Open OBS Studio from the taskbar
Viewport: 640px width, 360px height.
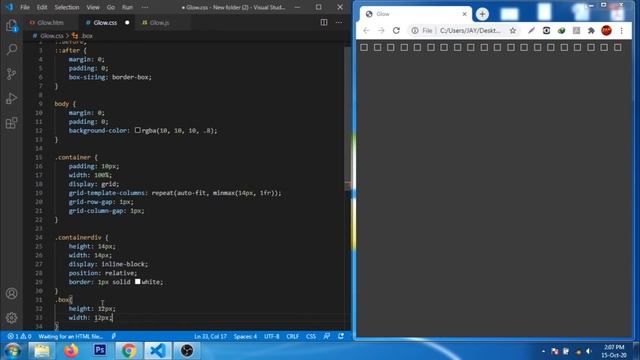187,351
